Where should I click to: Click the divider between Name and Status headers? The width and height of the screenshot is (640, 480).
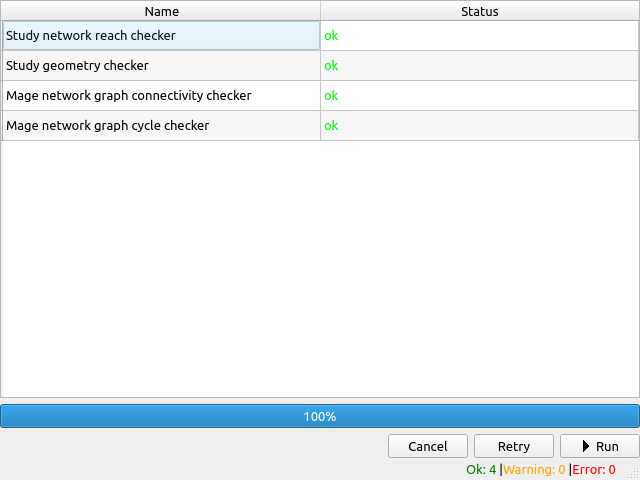[x=320, y=11]
